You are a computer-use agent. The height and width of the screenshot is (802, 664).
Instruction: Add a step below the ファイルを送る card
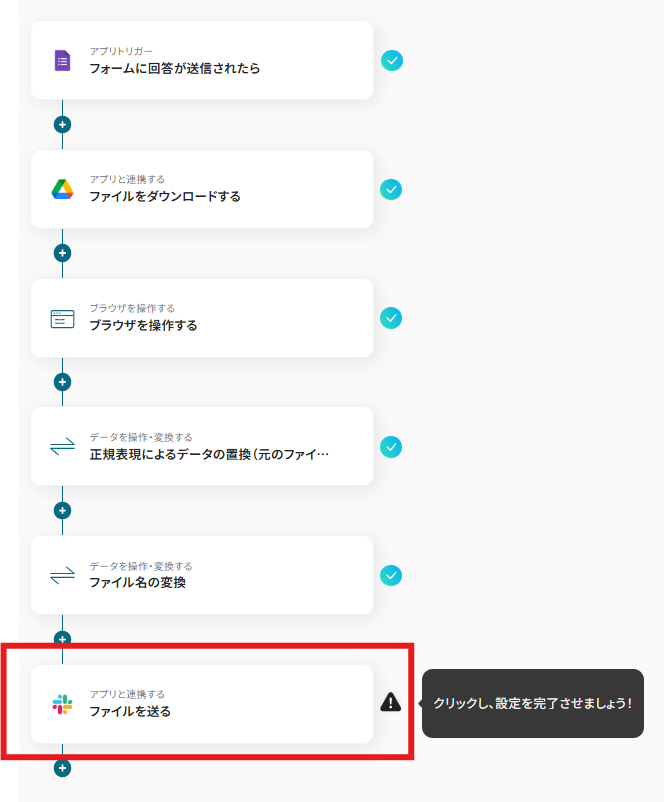tap(62, 768)
